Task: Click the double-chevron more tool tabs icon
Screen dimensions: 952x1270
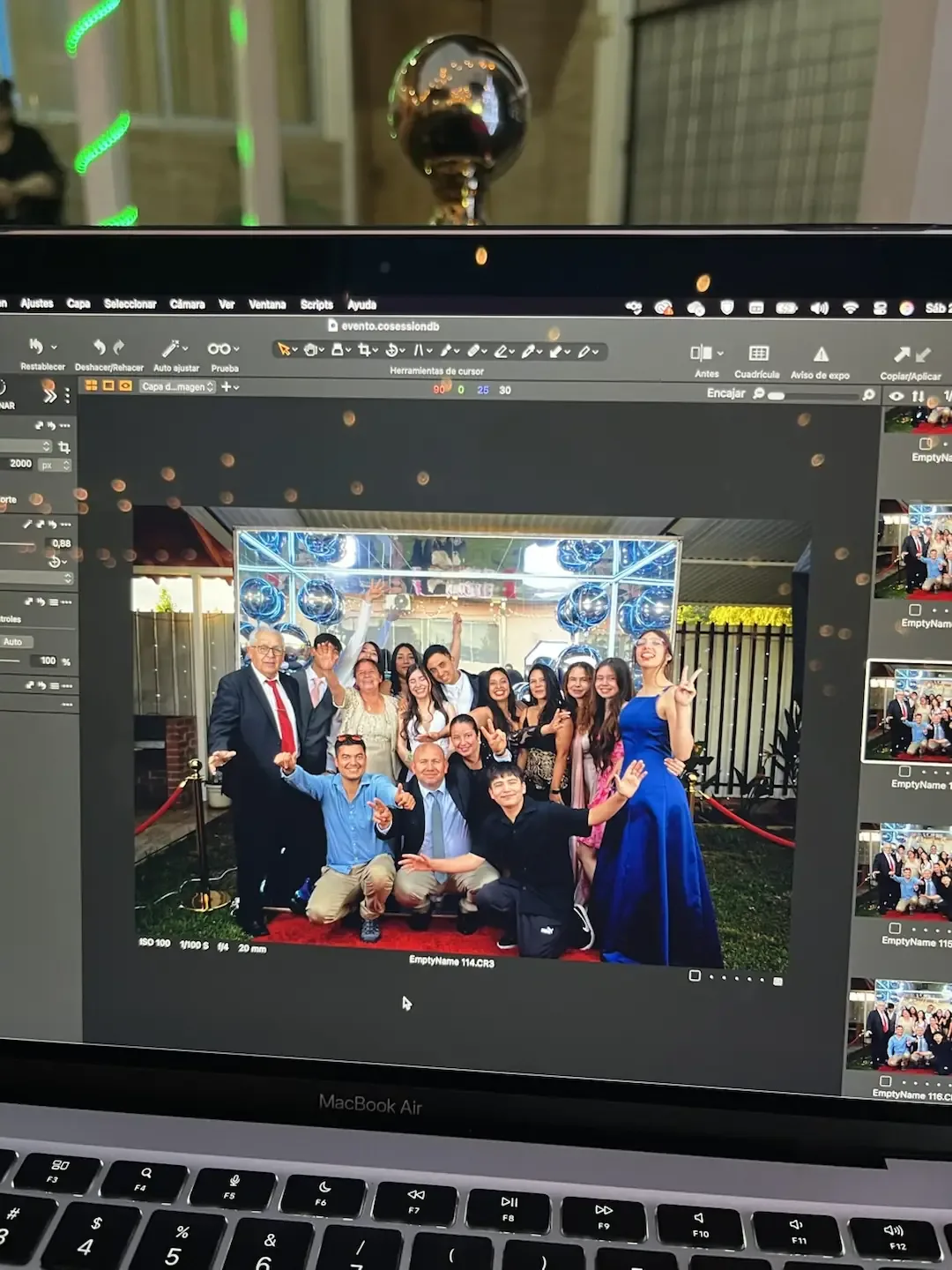Action: [x=50, y=395]
